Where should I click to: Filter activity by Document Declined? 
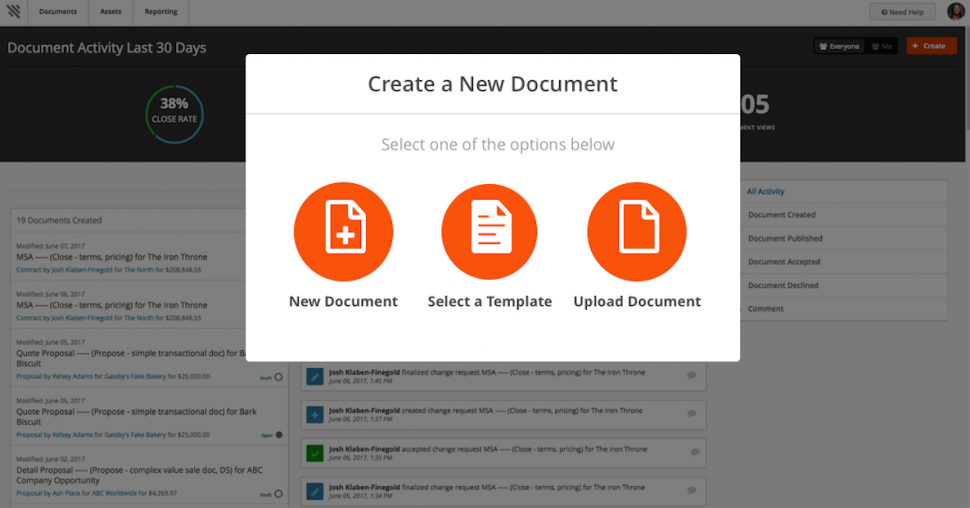click(783, 285)
